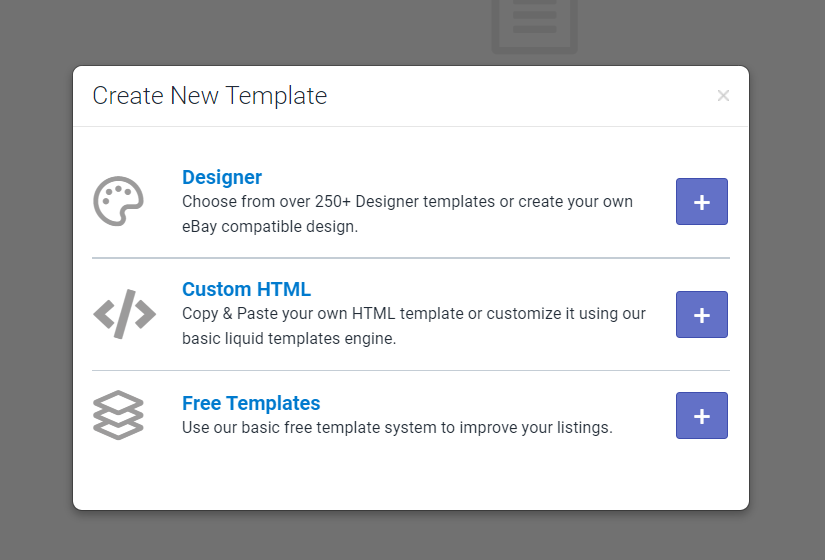This screenshot has height=560, width=825.
Task: Click the divider line between Designer and Custom HTML
Action: [410, 258]
